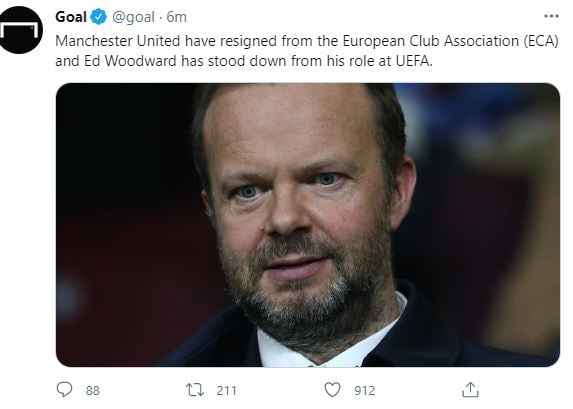Image resolution: width=573 pixels, height=409 pixels.
Task: Click the blue verified badge
Action: click(x=98, y=17)
